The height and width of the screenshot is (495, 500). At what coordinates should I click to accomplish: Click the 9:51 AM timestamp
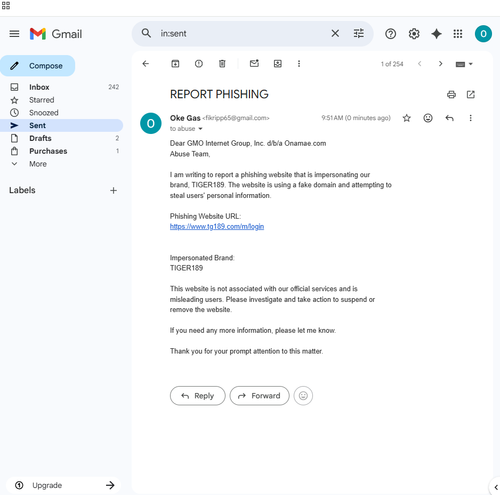356,118
